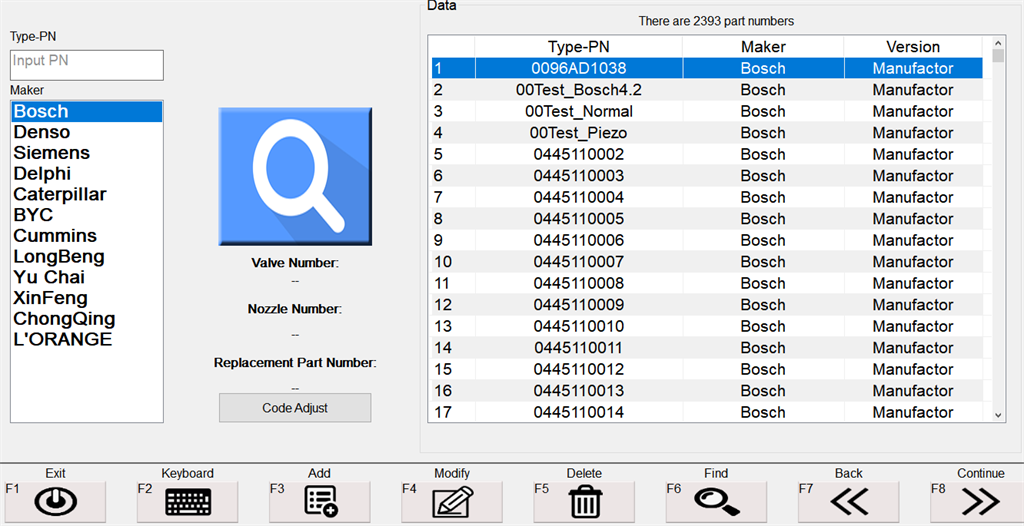Click the Version column header
Screen dimensions: 1024x526
coord(912,47)
